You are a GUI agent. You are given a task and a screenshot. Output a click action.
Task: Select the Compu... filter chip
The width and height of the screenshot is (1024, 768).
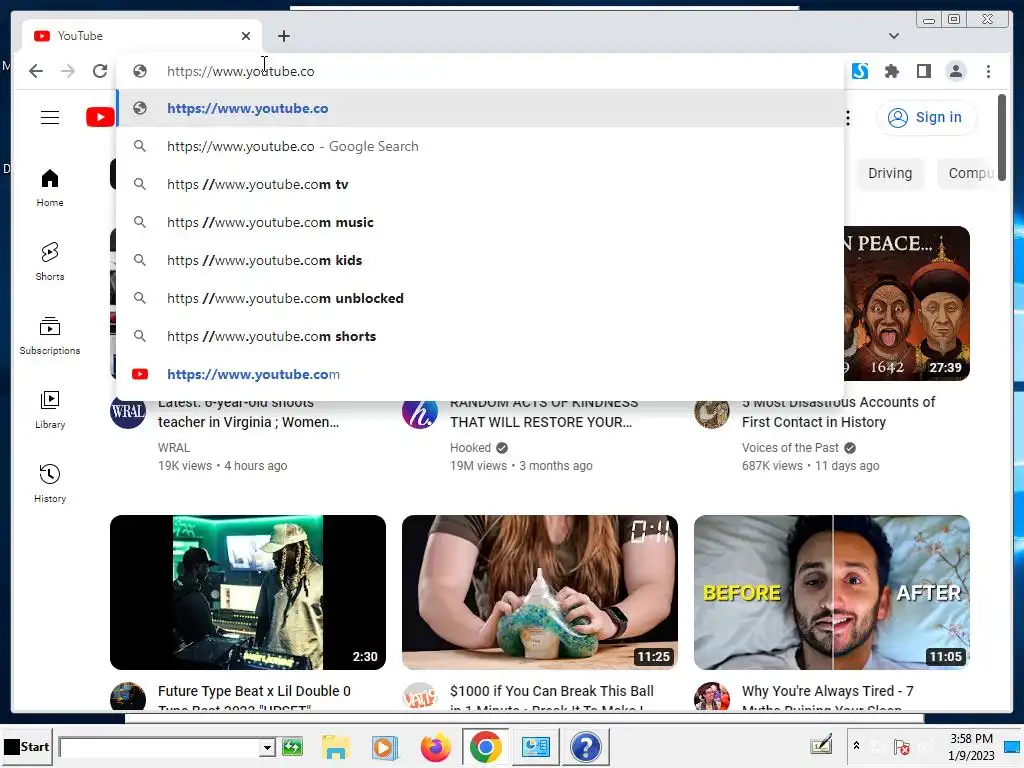point(968,173)
